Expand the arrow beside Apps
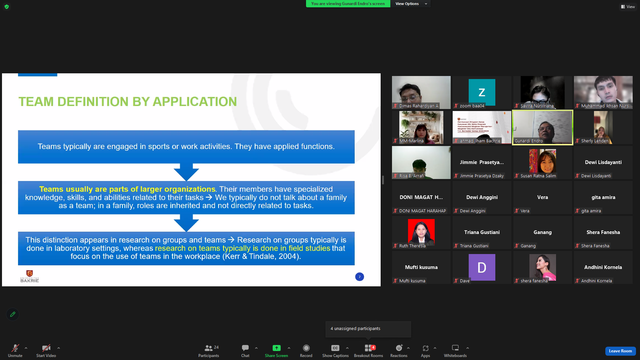Viewport: 640px width, 360px height. click(x=435, y=348)
